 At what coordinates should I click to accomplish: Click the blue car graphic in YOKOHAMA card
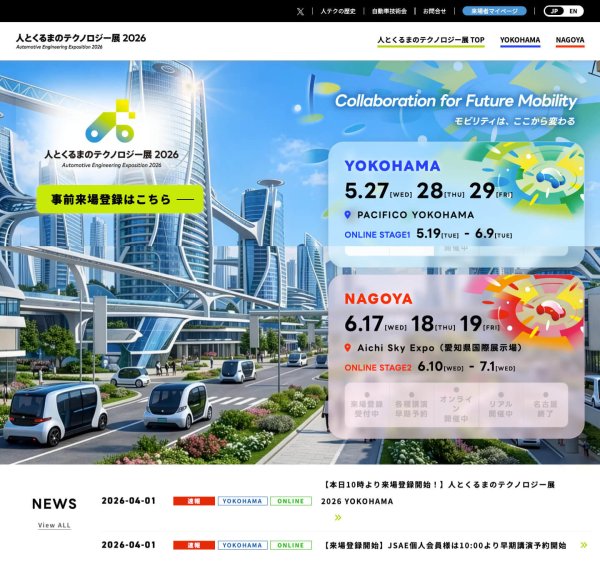tap(550, 177)
